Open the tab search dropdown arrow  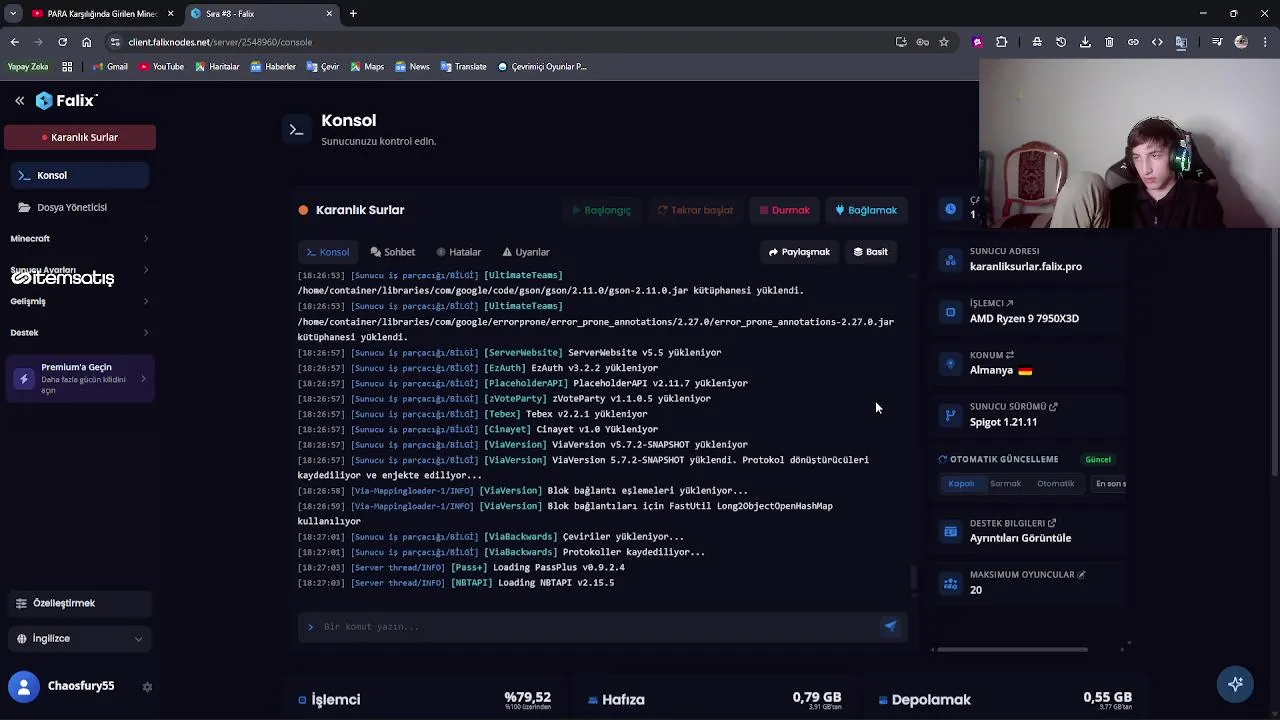point(12,14)
